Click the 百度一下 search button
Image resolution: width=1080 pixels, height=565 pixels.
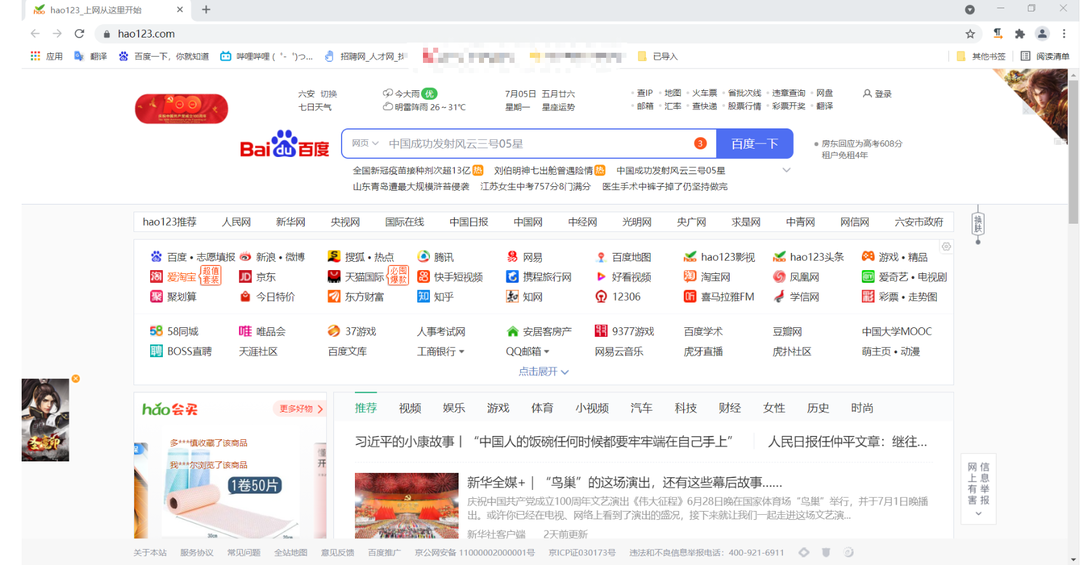pos(755,143)
